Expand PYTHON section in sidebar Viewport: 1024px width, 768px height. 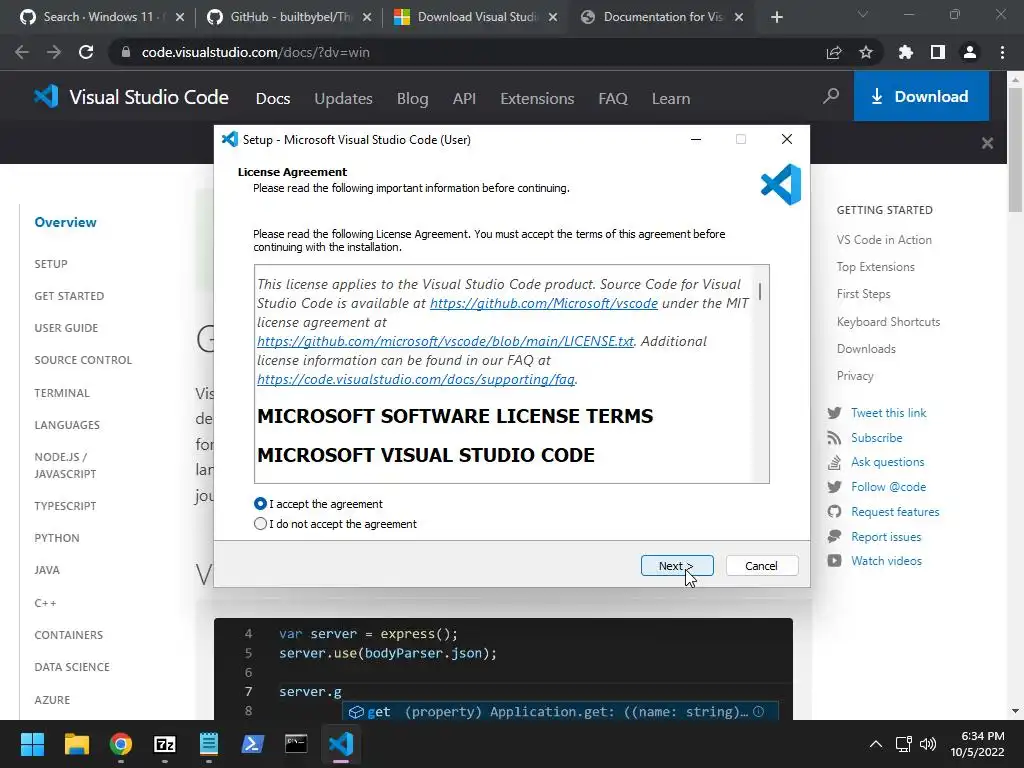point(57,538)
